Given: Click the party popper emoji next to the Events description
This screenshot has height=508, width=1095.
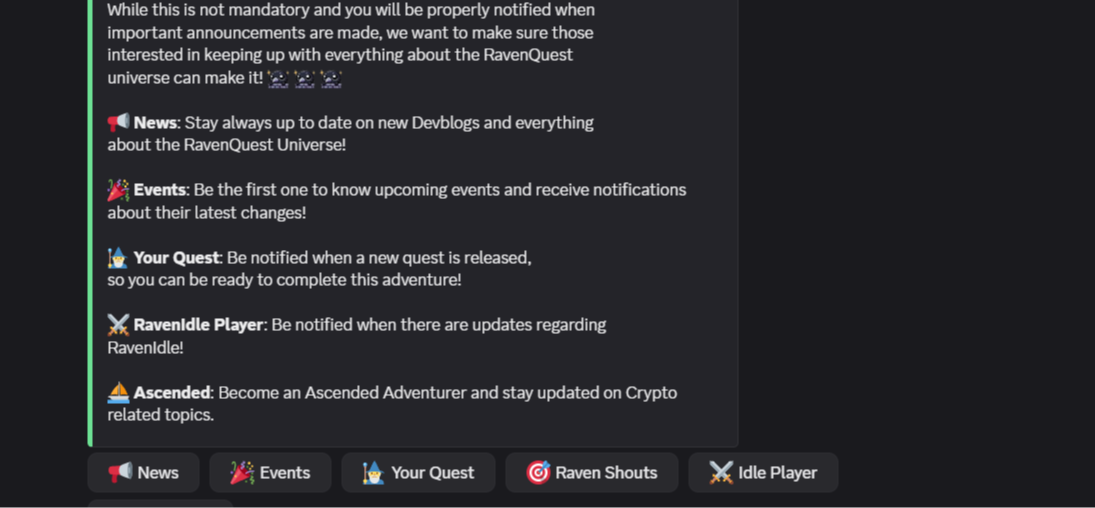Looking at the screenshot, I should coord(119,189).
